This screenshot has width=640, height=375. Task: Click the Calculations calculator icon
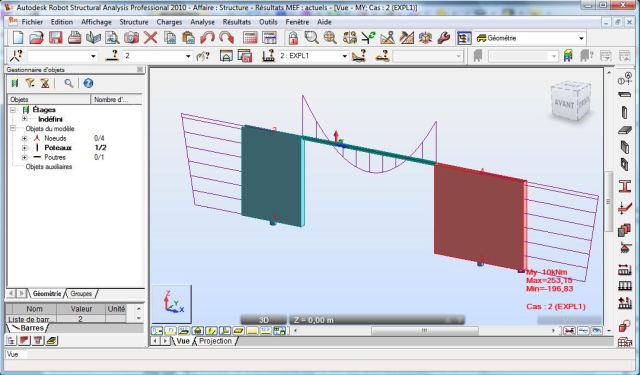[x=250, y=38]
